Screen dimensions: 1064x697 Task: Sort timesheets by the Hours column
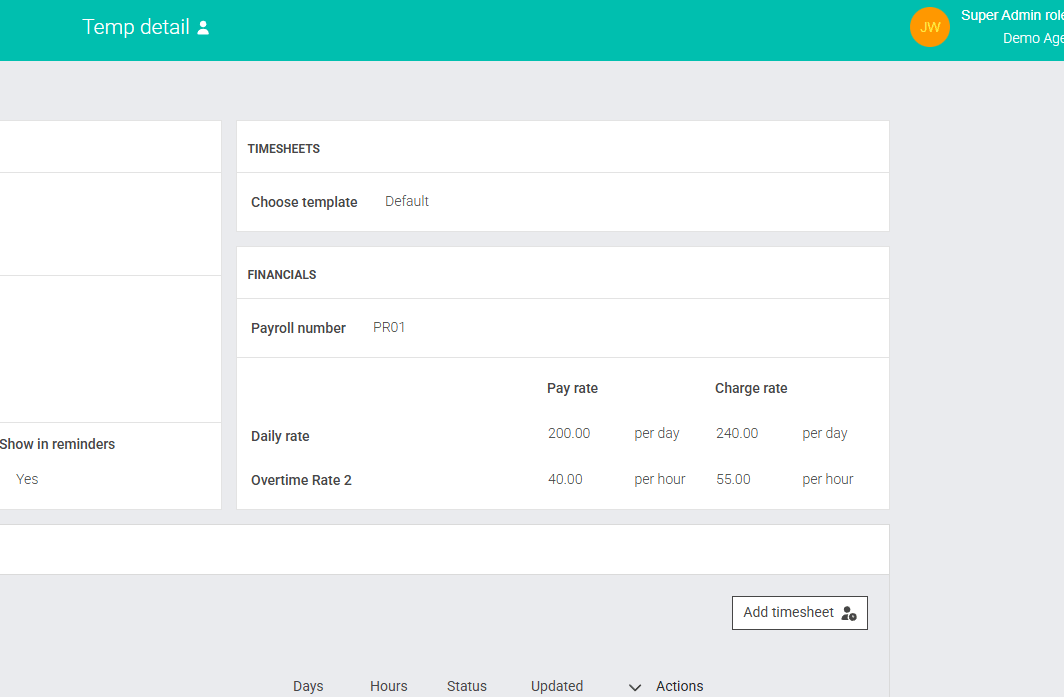(x=388, y=686)
